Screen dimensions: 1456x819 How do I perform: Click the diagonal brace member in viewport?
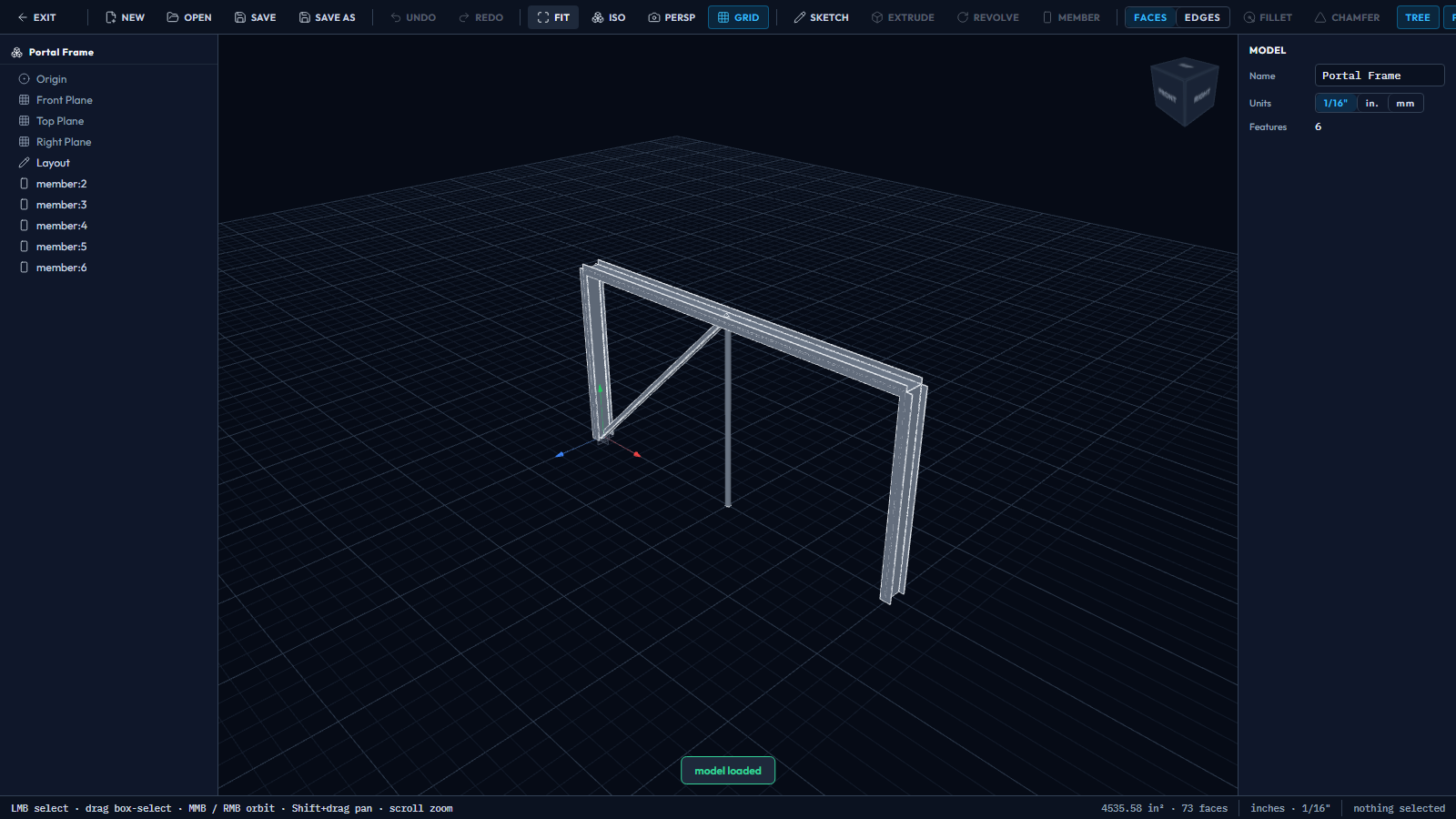[662, 380]
